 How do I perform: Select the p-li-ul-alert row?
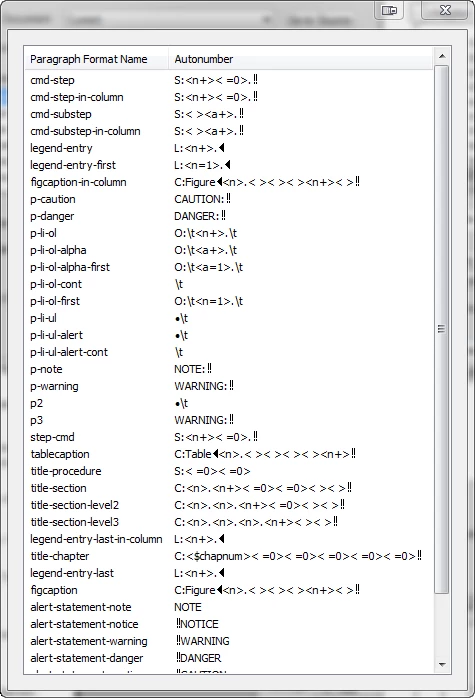tap(228, 335)
